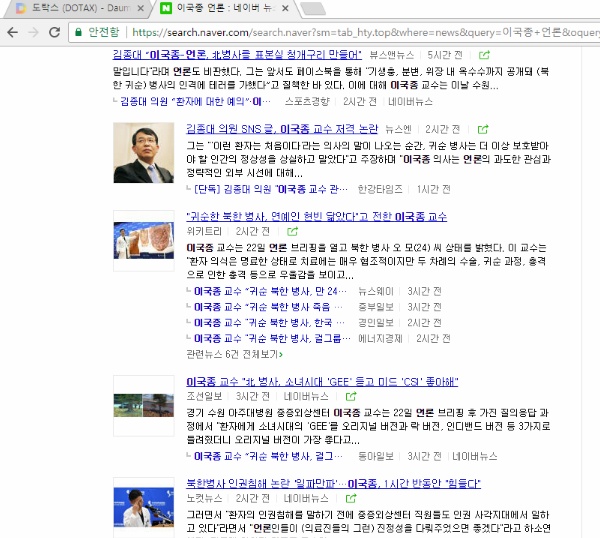600x538 pixels.
Task: Open share icon beside 뉴스엔 2시간 전
Action: 483,129
